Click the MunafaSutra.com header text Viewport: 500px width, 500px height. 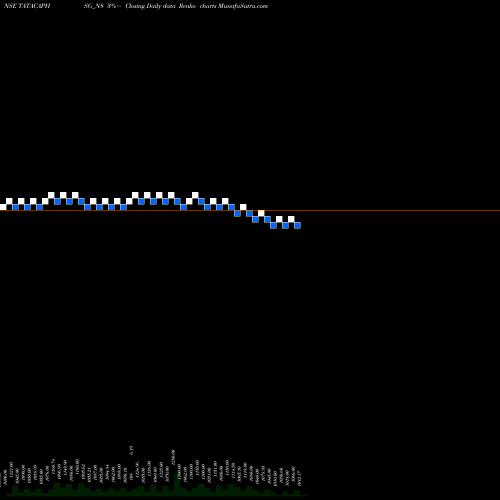(243, 6)
